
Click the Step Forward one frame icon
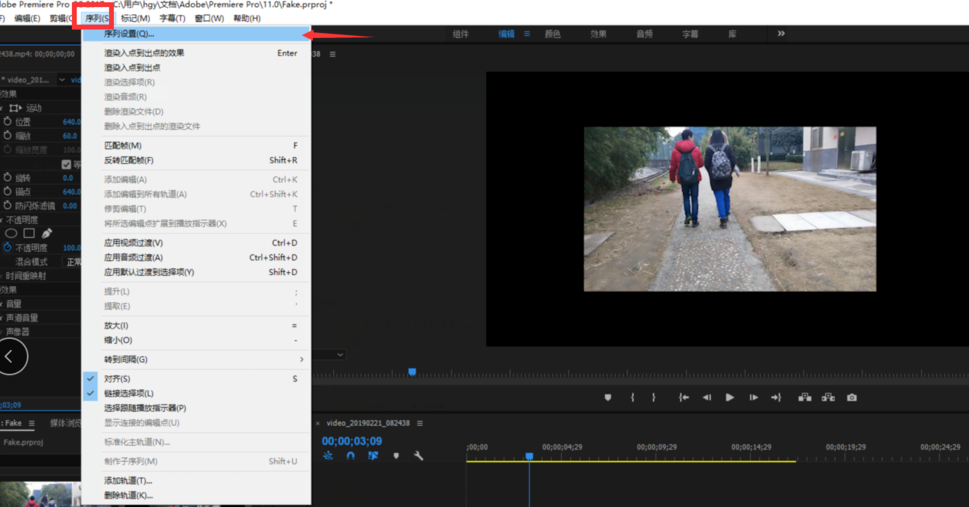tap(753, 398)
